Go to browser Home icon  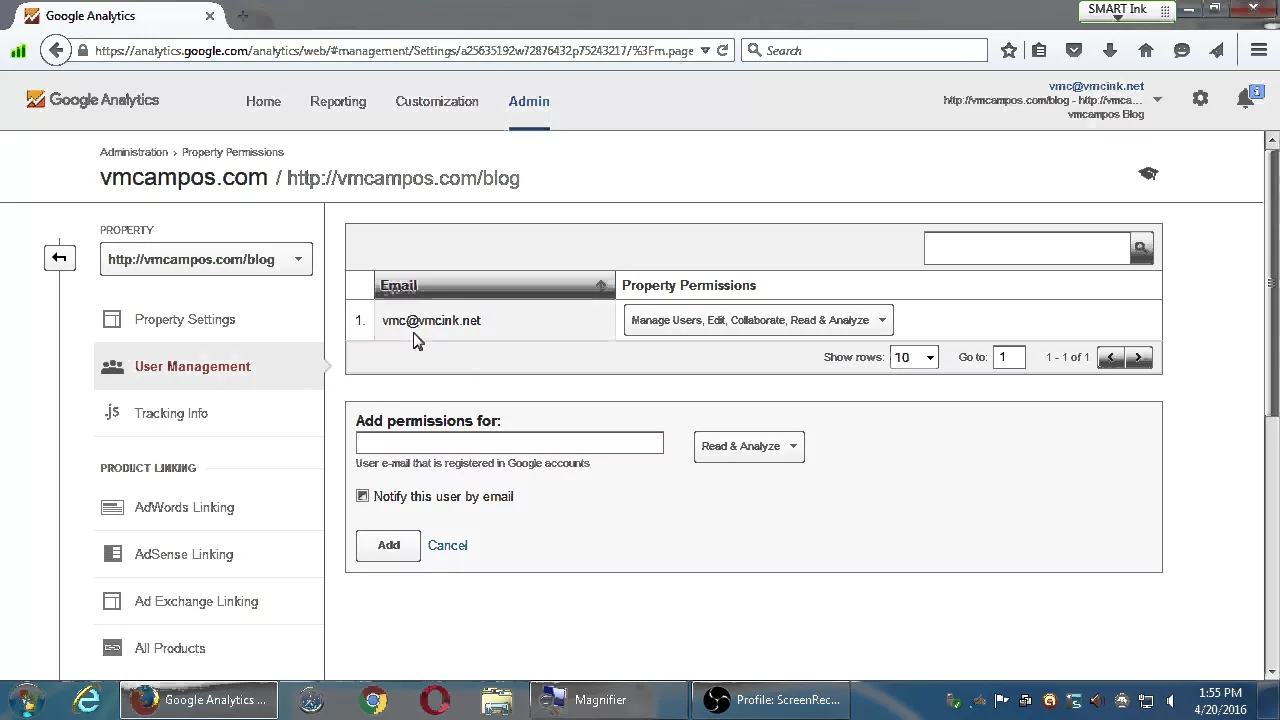pos(1146,50)
